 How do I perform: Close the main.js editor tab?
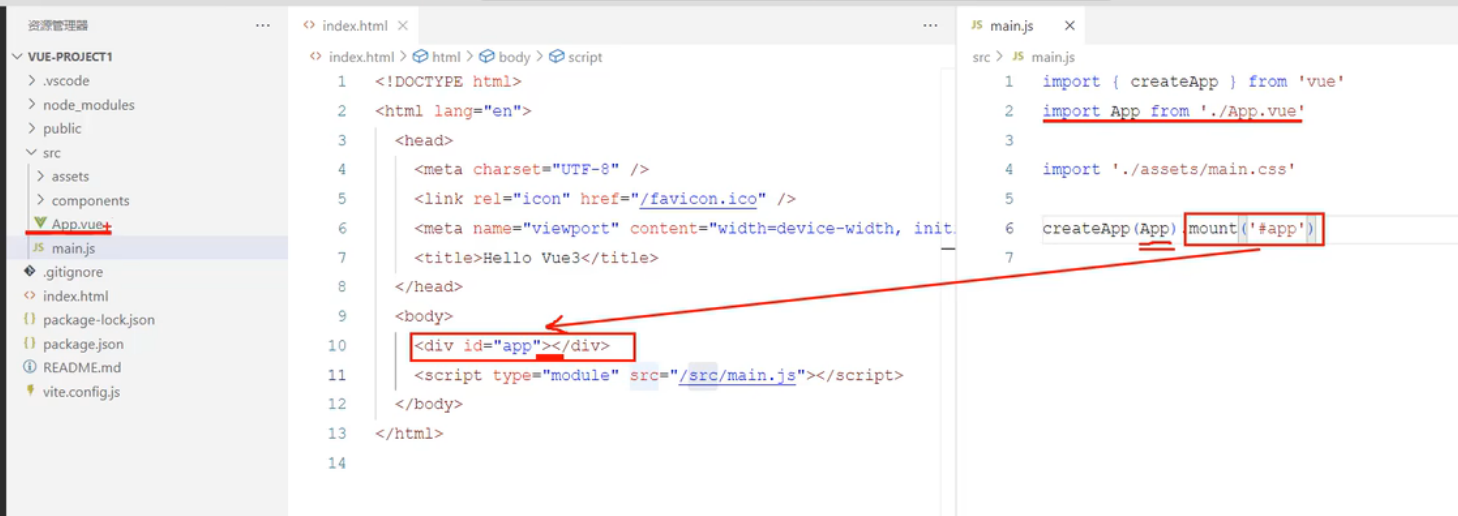(x=1070, y=26)
